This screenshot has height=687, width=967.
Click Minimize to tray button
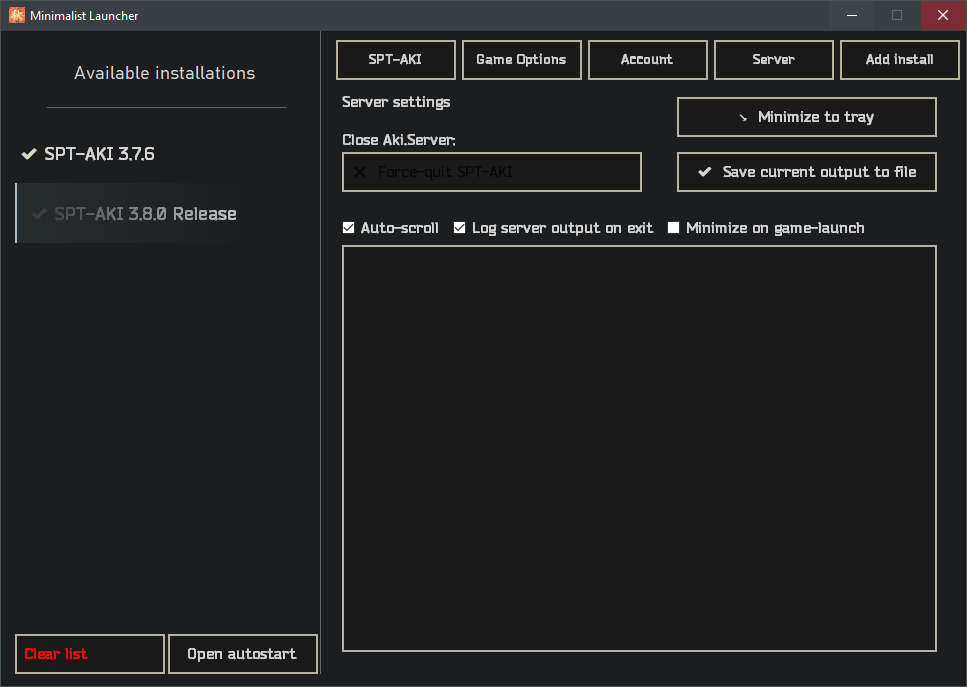807,117
